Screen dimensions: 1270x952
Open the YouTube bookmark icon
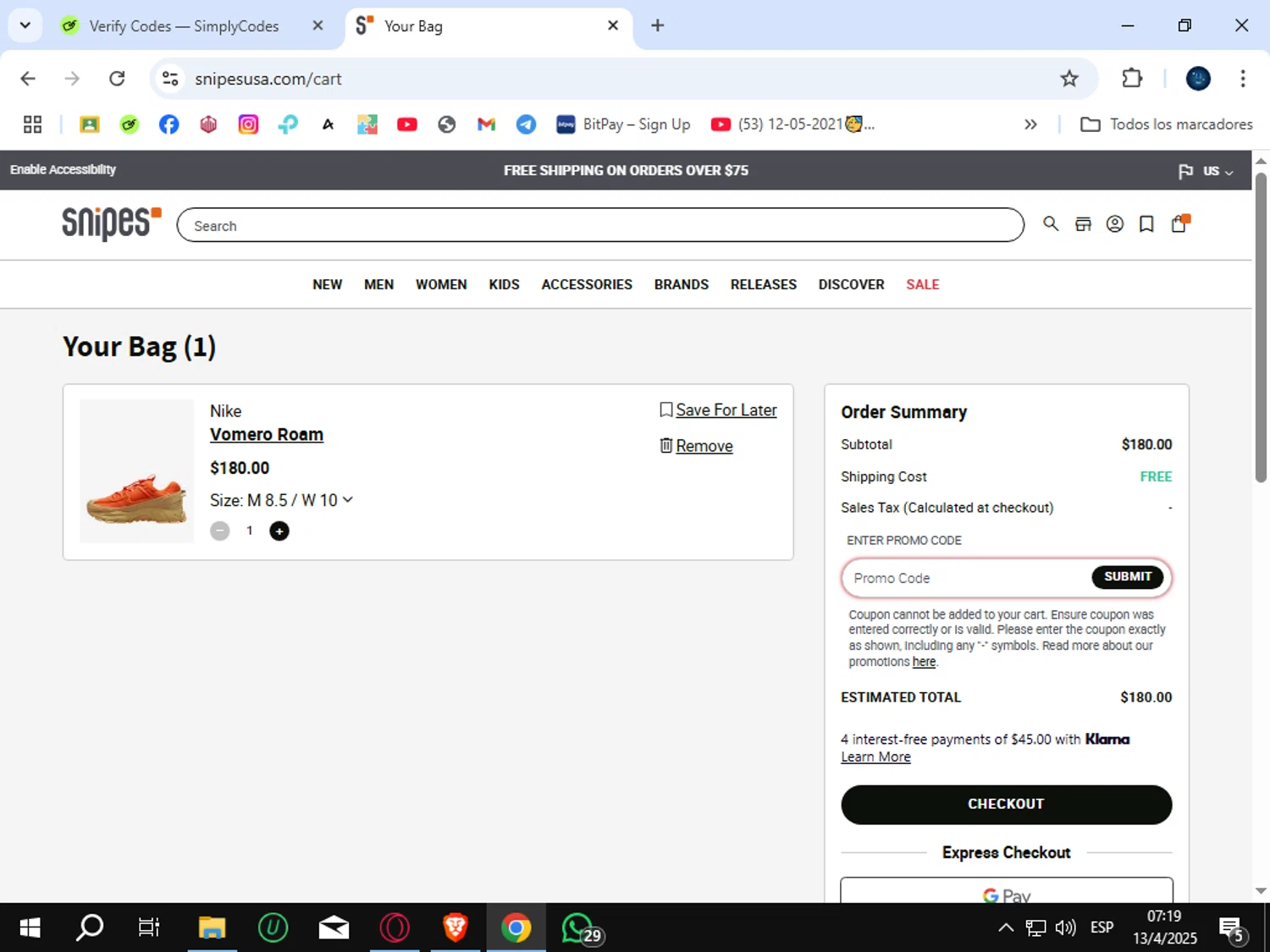tap(407, 124)
